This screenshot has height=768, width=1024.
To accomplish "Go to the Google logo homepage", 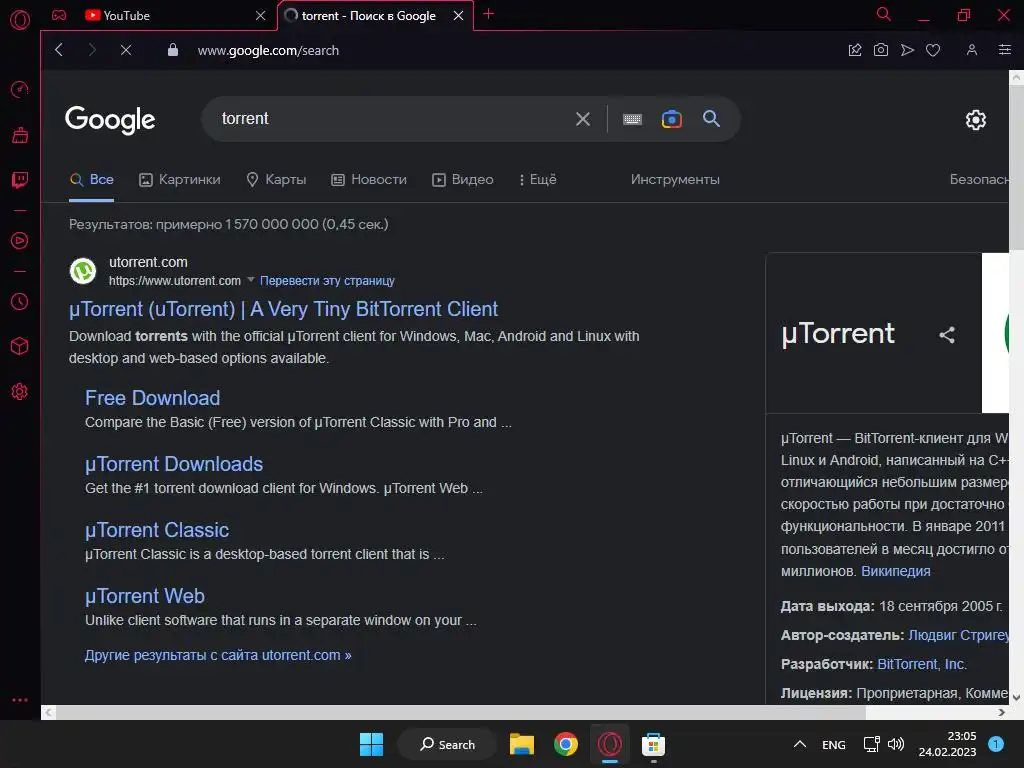I will tap(110, 120).
